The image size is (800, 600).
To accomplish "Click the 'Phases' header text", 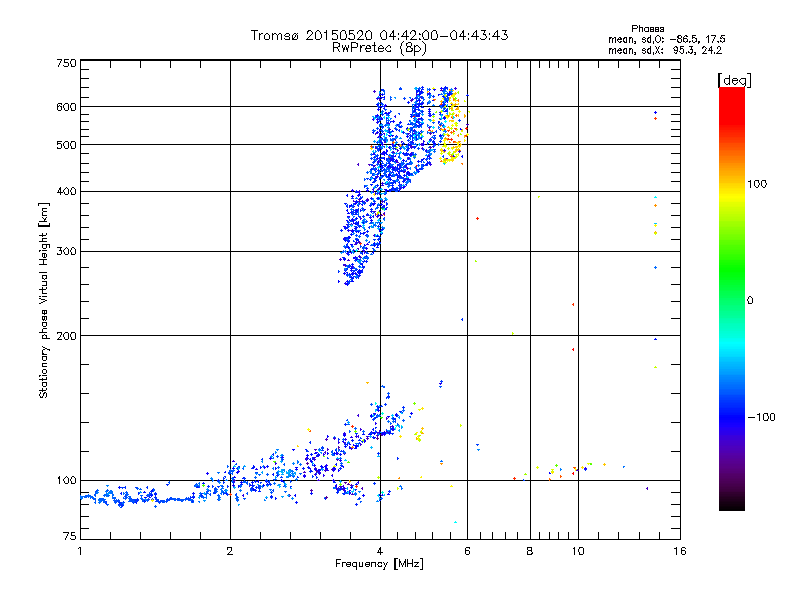I will [647, 29].
